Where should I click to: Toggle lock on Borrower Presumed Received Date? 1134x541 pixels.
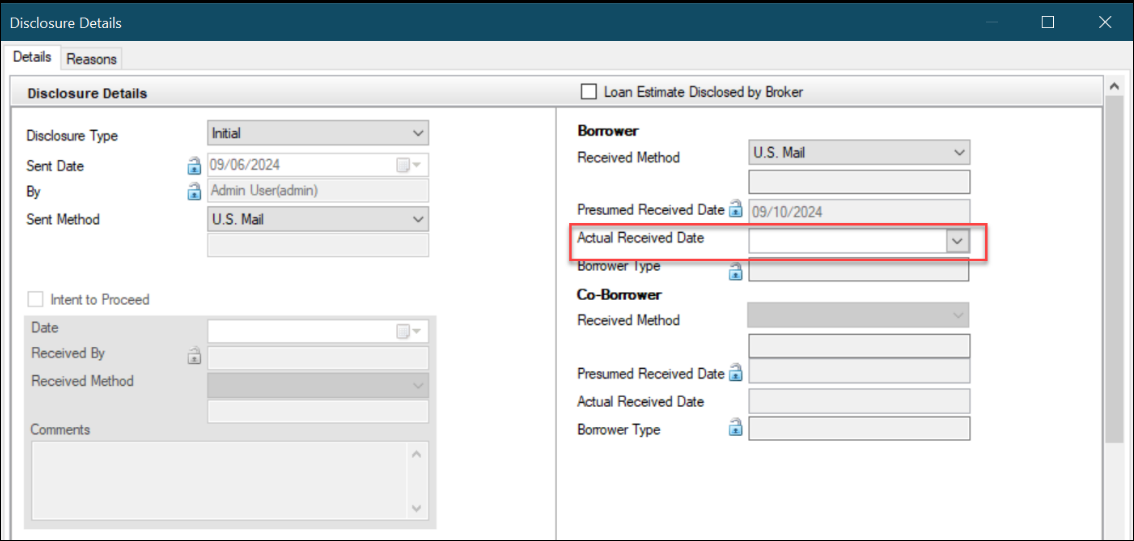(736, 210)
